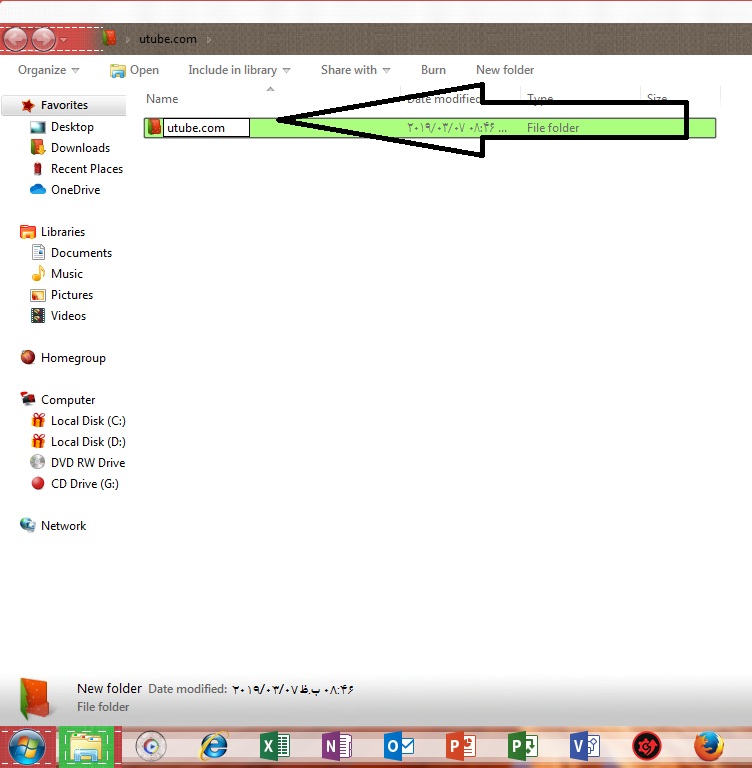Open the Share with dropdown
Screen dimensions: 752x768
[355, 70]
